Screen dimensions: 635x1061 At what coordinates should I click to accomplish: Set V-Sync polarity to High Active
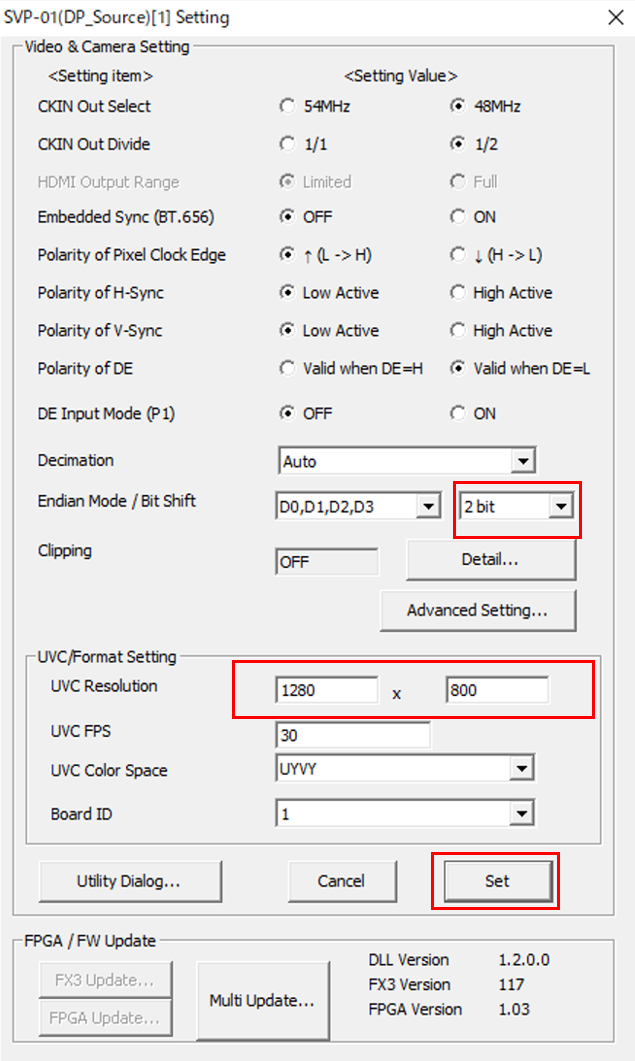pos(458,331)
